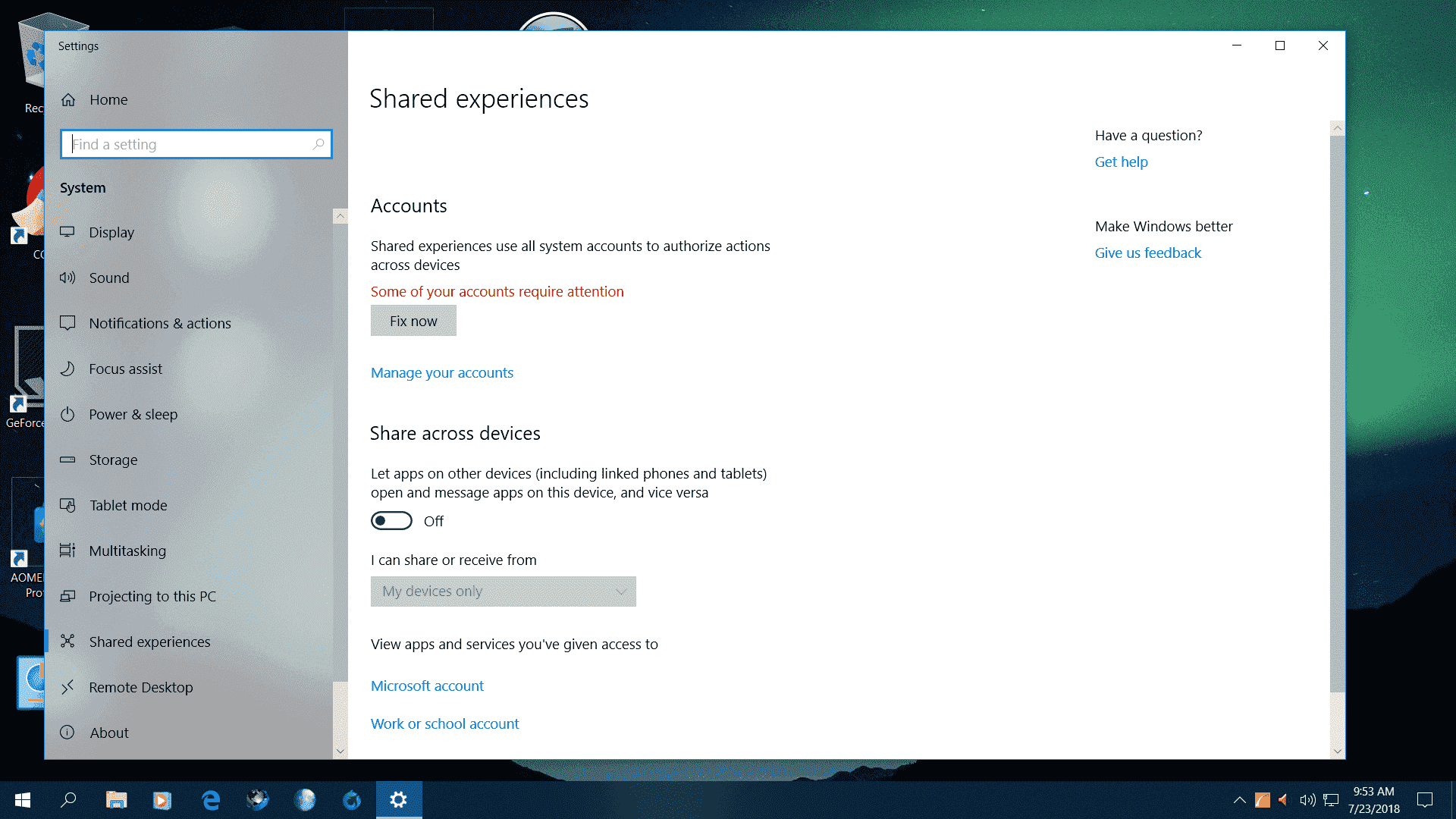Open the Action Center notification icon
The width and height of the screenshot is (1456, 819).
pyautogui.click(x=1425, y=800)
